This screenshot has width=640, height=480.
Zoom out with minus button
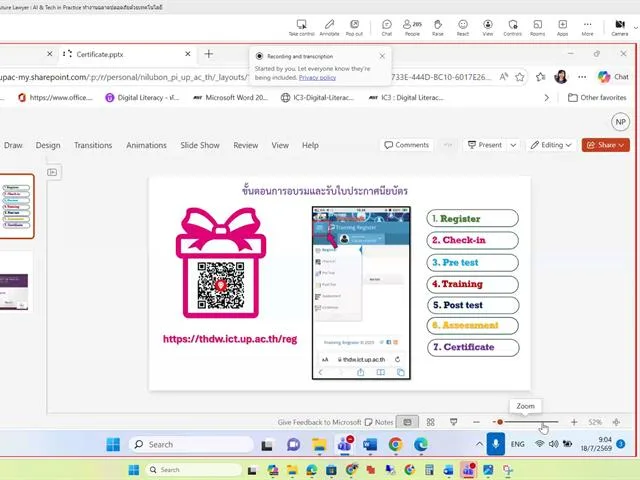pos(476,422)
